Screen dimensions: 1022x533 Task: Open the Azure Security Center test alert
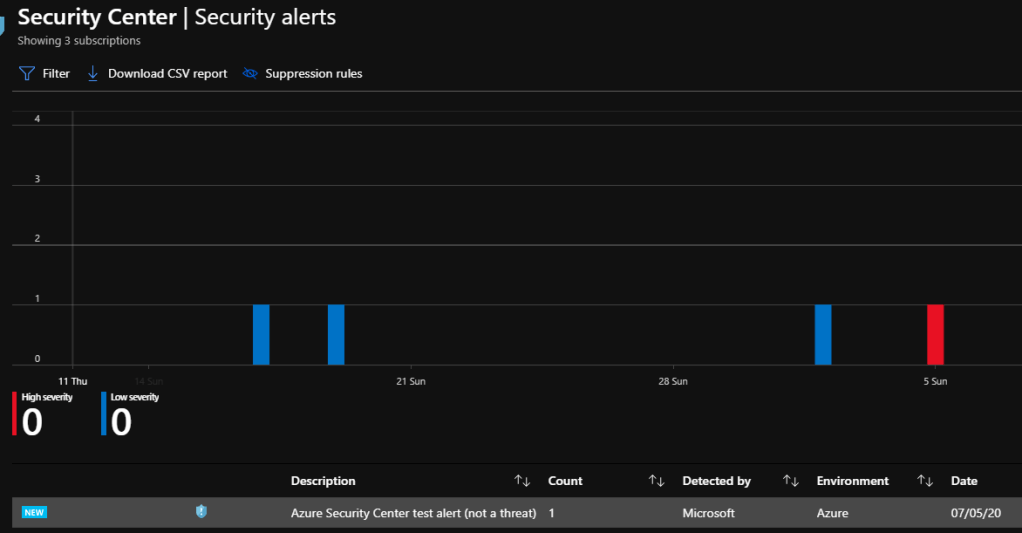[x=413, y=513]
